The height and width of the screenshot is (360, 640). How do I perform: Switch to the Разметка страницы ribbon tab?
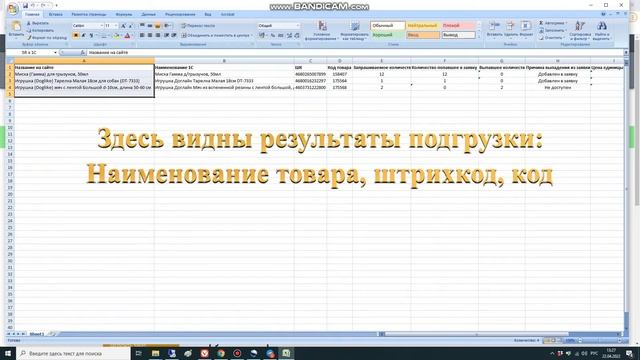[89, 14]
